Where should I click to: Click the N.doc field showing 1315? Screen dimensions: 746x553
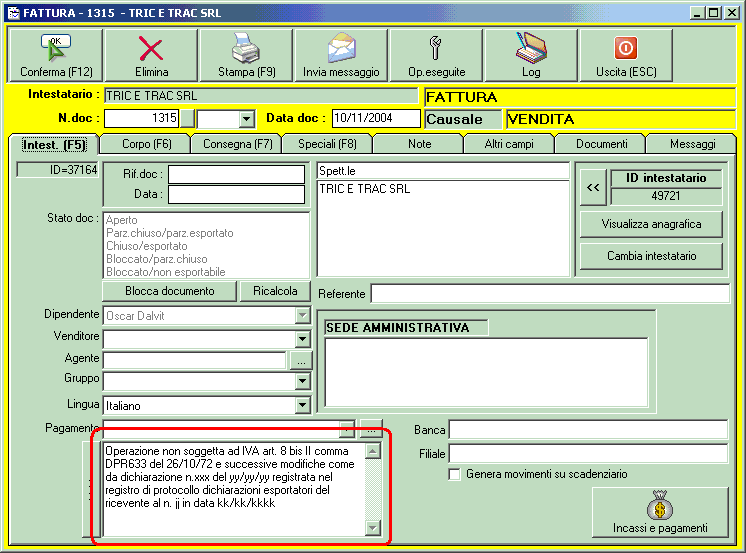(x=141, y=118)
